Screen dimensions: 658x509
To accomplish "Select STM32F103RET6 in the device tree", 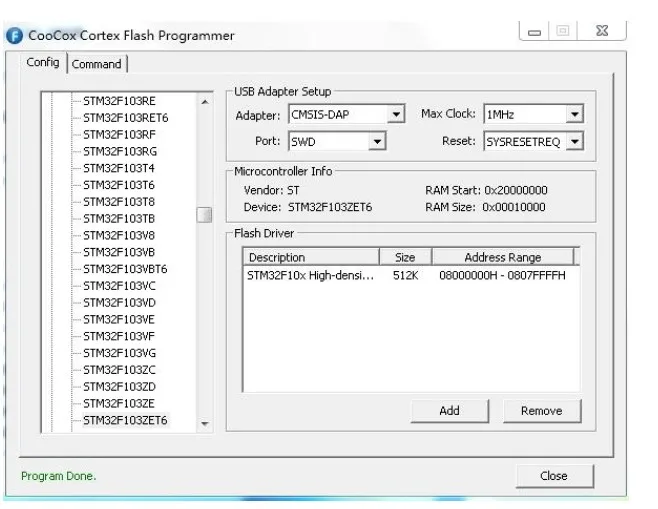I will pos(125,118).
